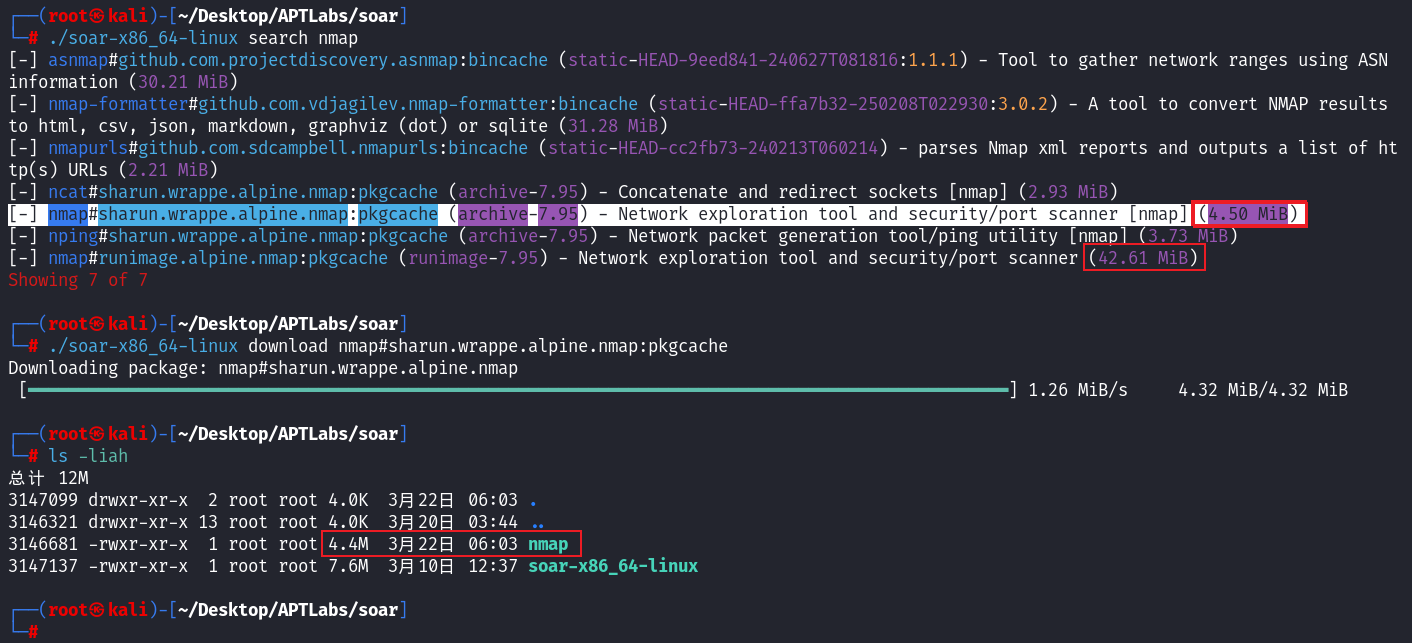Click the archive-7.95 version on highlighted line

tap(517, 214)
